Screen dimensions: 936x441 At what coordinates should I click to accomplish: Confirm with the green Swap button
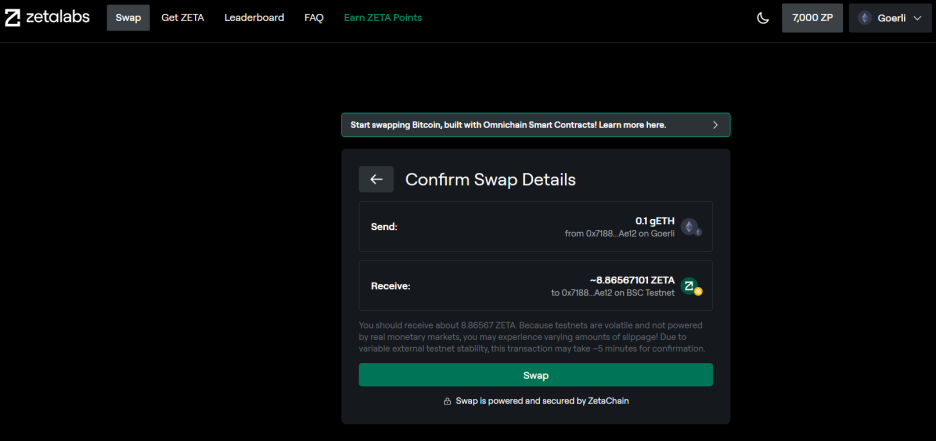(535, 375)
